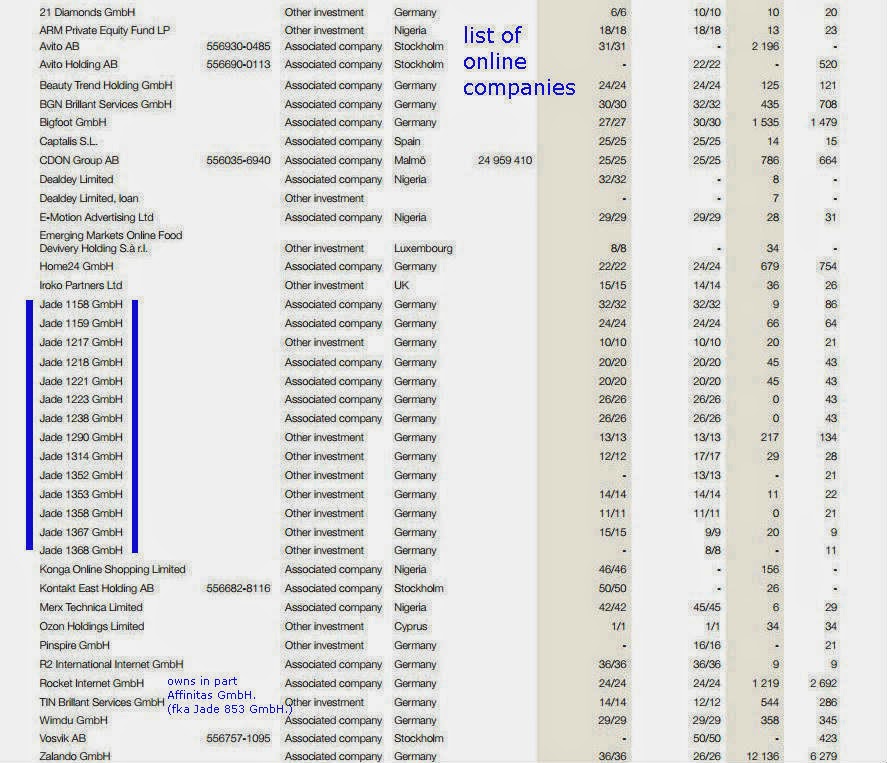Click registration number 556690-0113
Image resolution: width=887 pixels, height=763 pixels.
click(x=238, y=64)
